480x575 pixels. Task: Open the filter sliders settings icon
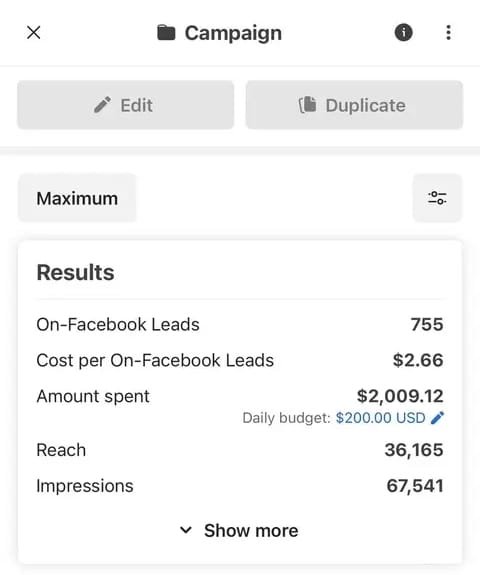437,198
